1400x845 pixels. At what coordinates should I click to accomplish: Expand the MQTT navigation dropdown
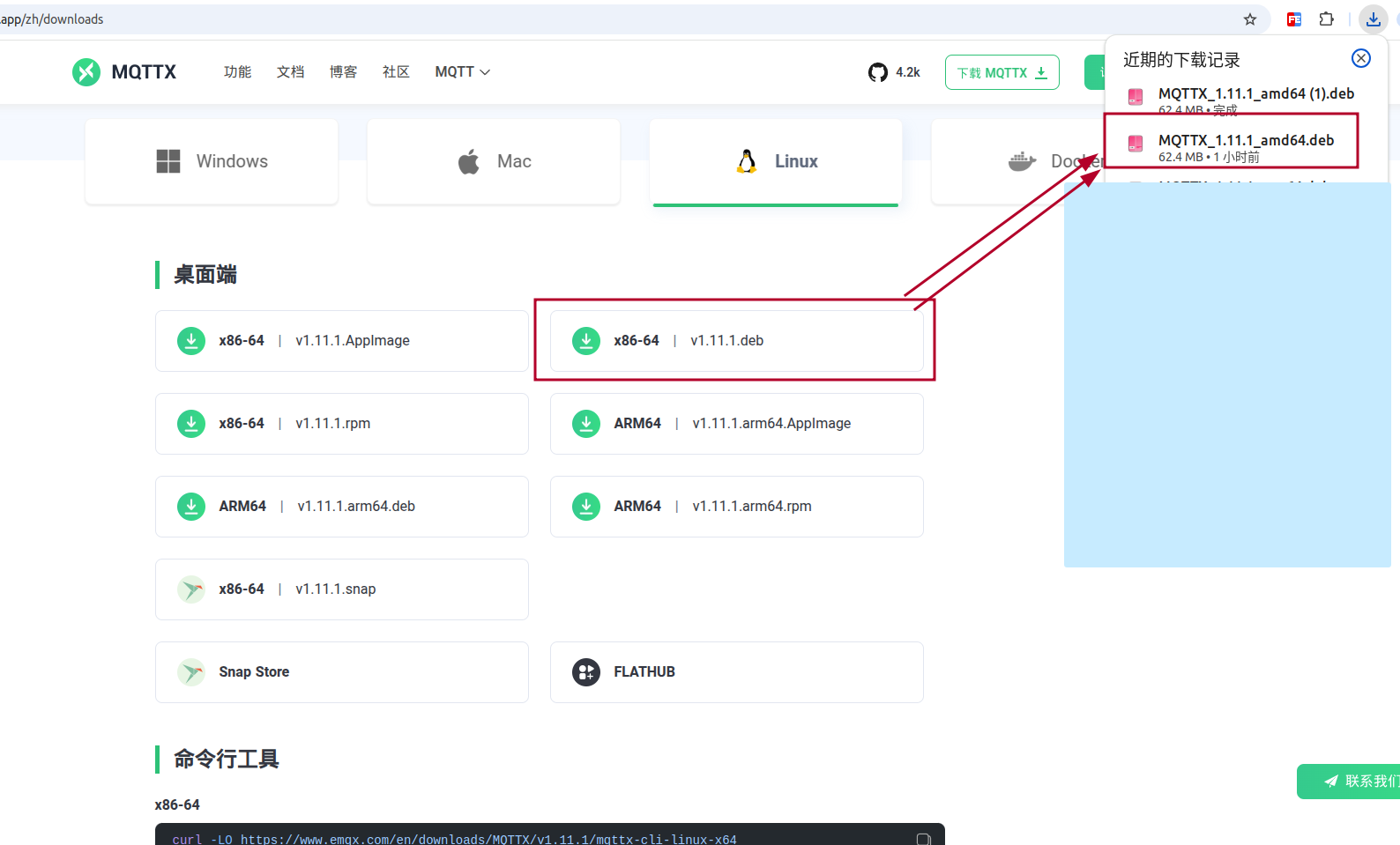tap(463, 72)
